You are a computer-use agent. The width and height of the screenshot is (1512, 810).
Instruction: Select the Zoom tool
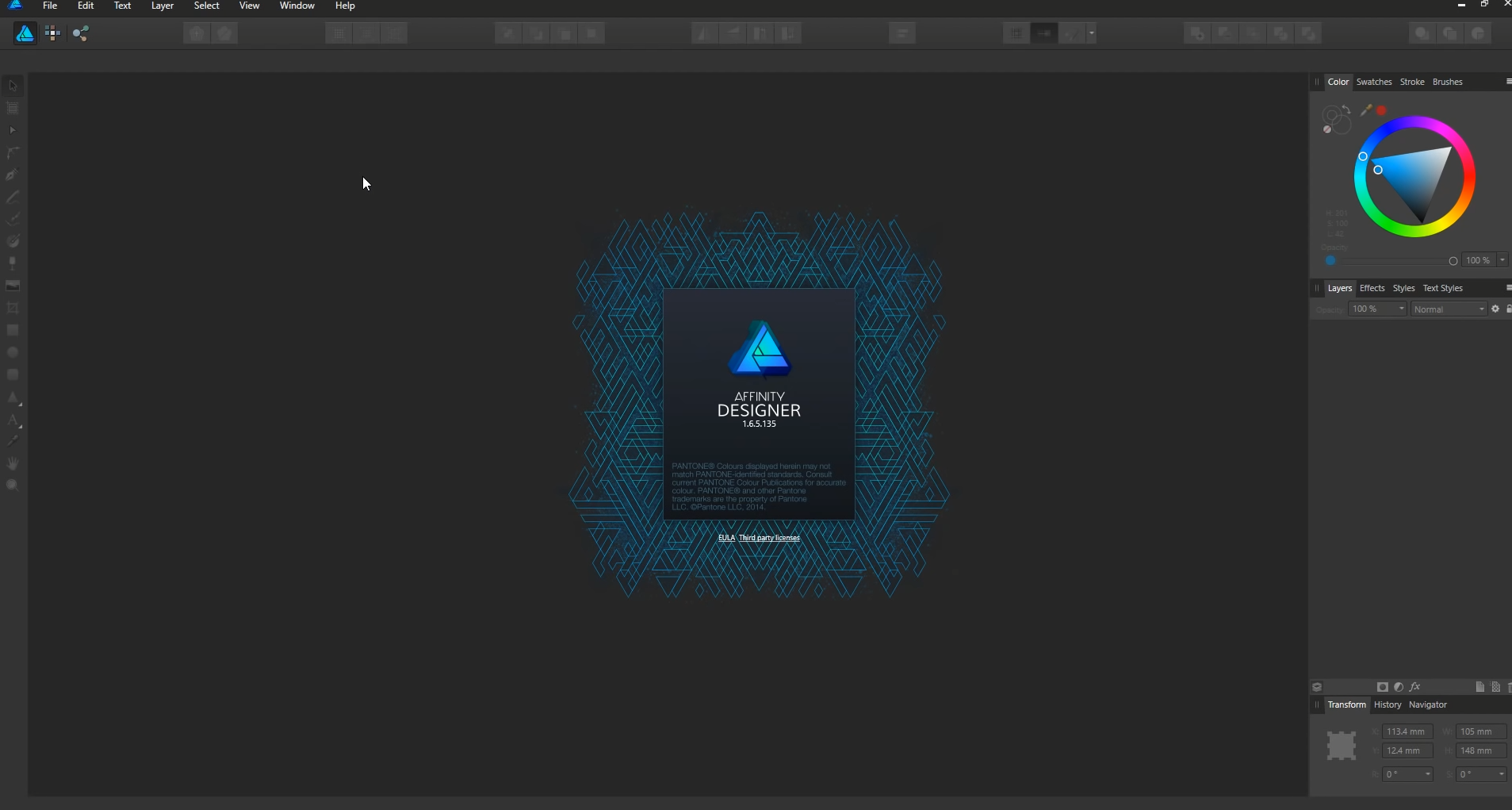[x=13, y=484]
